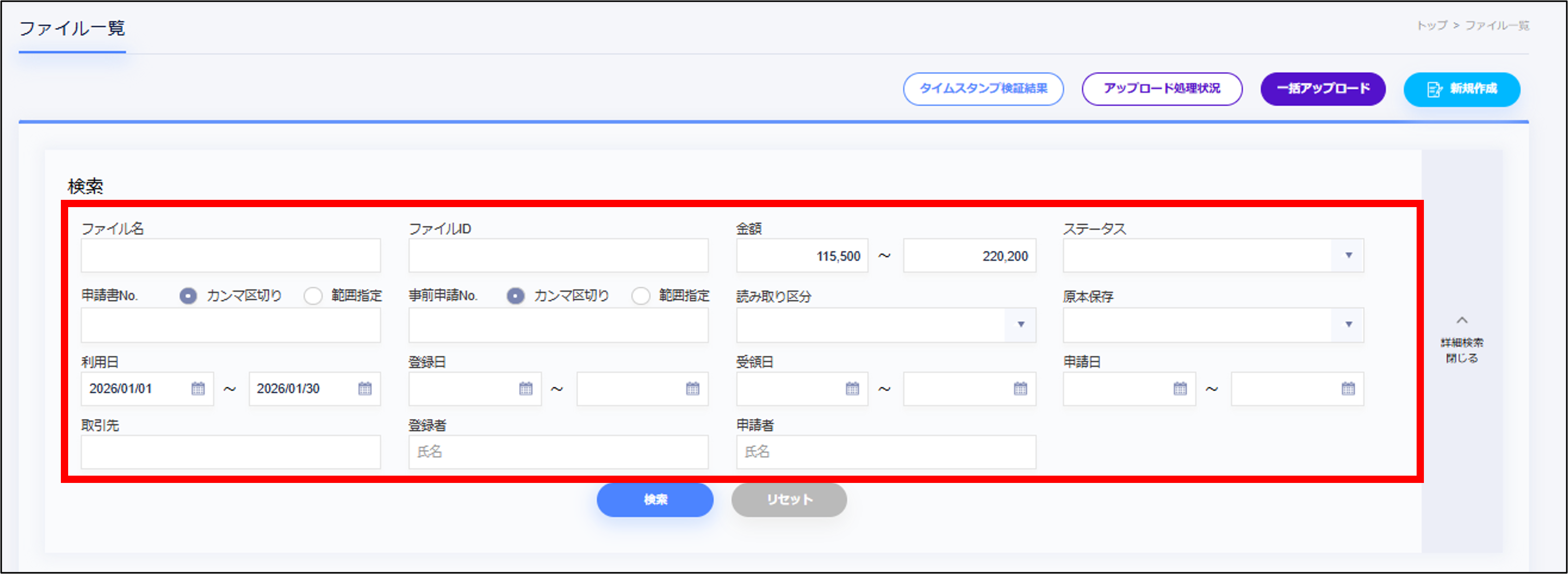The height and width of the screenshot is (574, 1568).
Task: Open the calendar picker for 受領日 start date
Action: click(853, 388)
